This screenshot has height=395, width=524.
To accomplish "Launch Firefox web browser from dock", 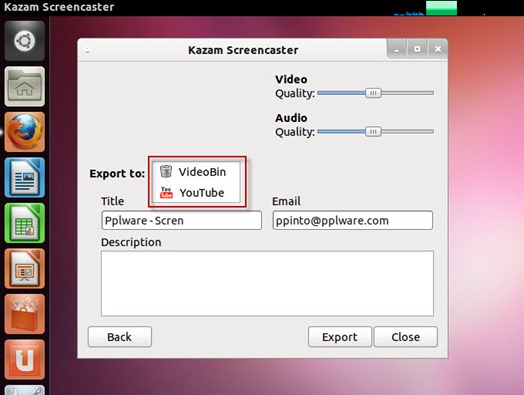I will tap(25, 132).
